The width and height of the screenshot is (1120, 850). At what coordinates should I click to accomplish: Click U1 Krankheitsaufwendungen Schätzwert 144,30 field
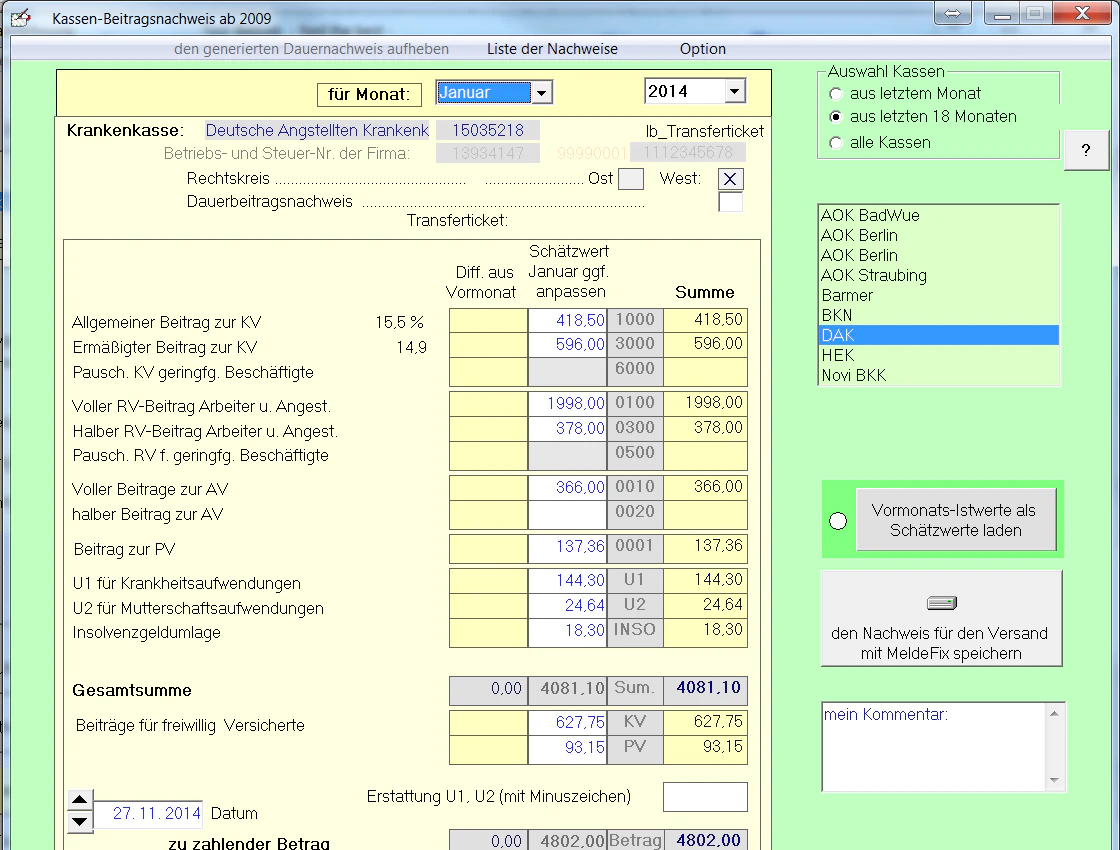pyautogui.click(x=567, y=580)
